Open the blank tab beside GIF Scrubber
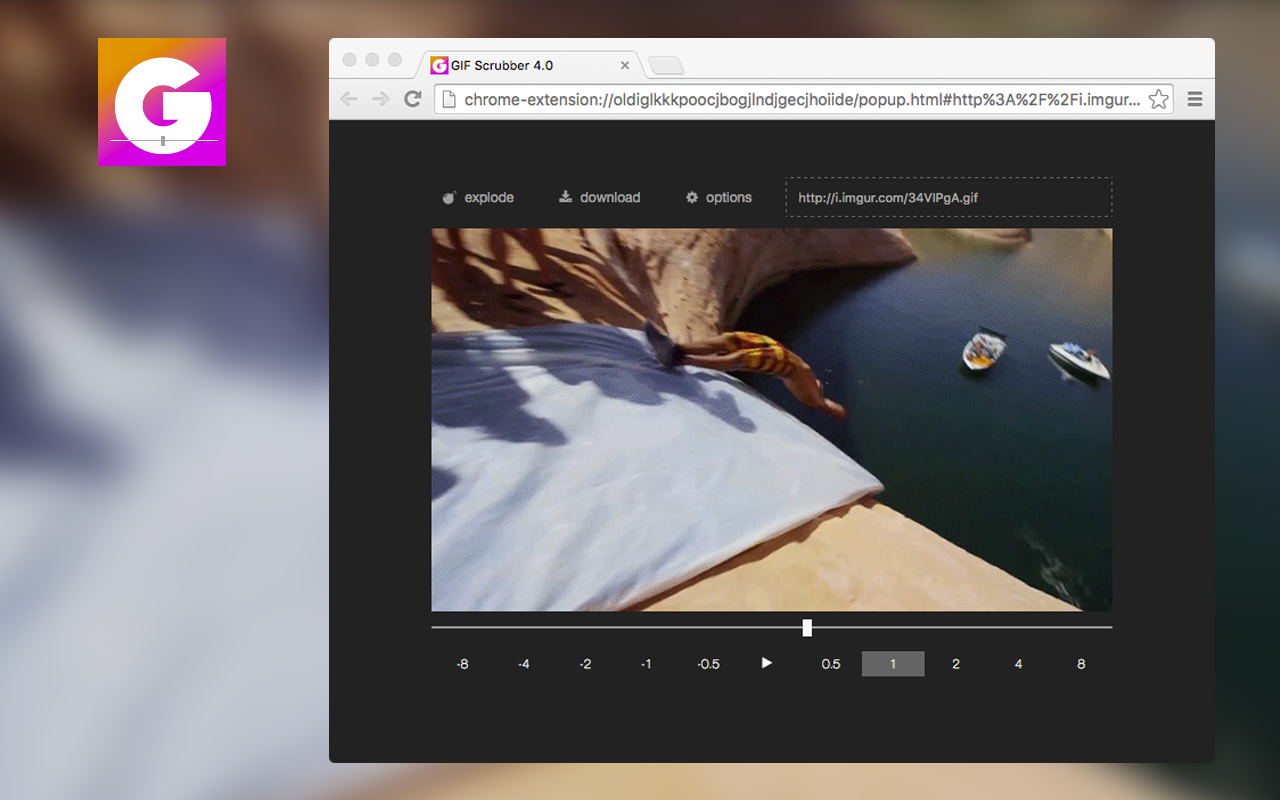Viewport: 1280px width, 800px height. [x=664, y=64]
